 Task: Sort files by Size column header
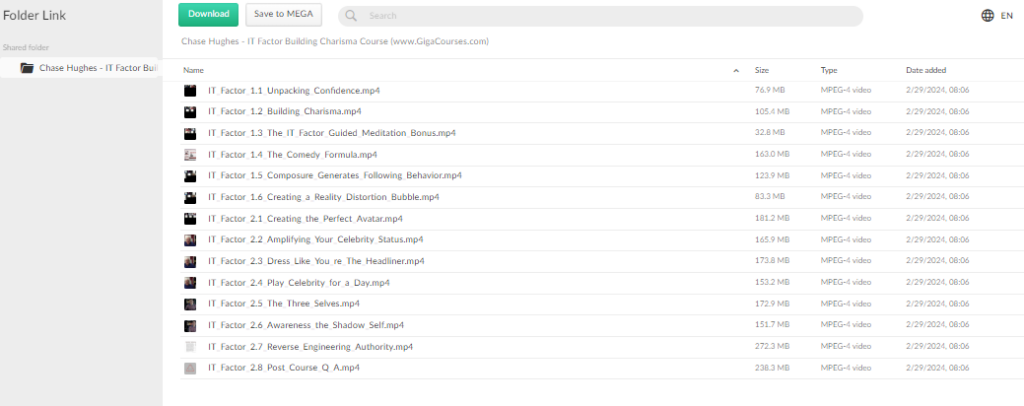[762, 71]
